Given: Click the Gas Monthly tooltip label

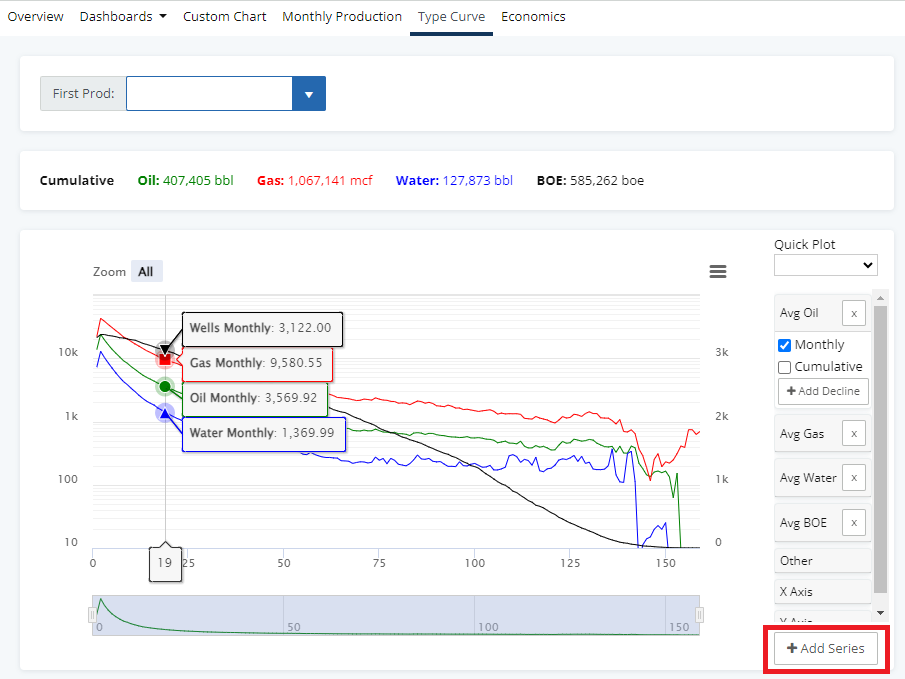Looking at the screenshot, I should (256, 363).
